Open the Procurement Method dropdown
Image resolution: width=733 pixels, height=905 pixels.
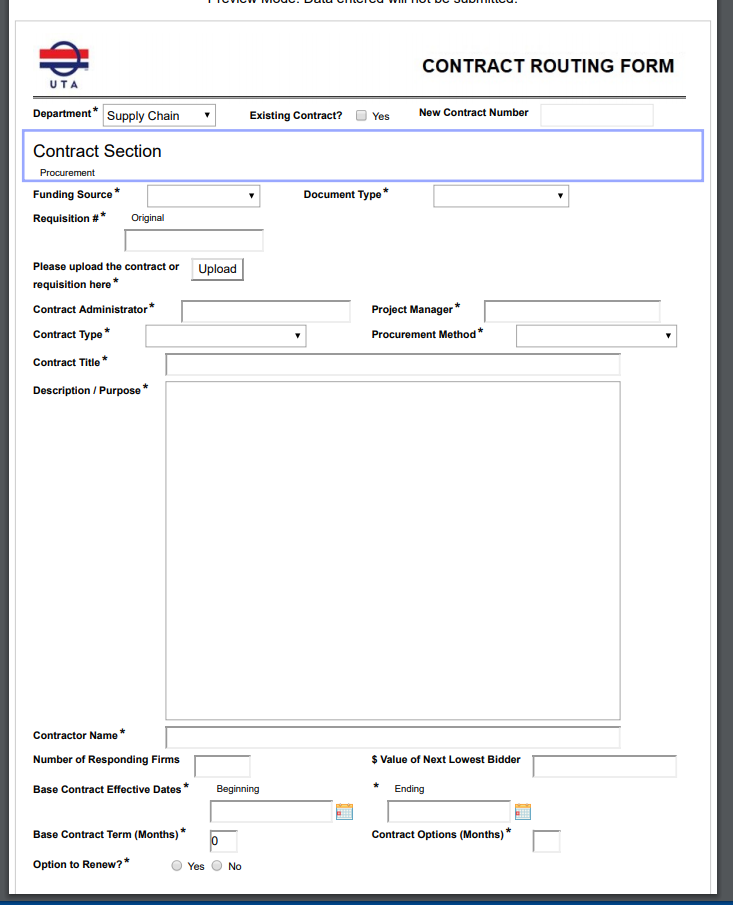(596, 336)
